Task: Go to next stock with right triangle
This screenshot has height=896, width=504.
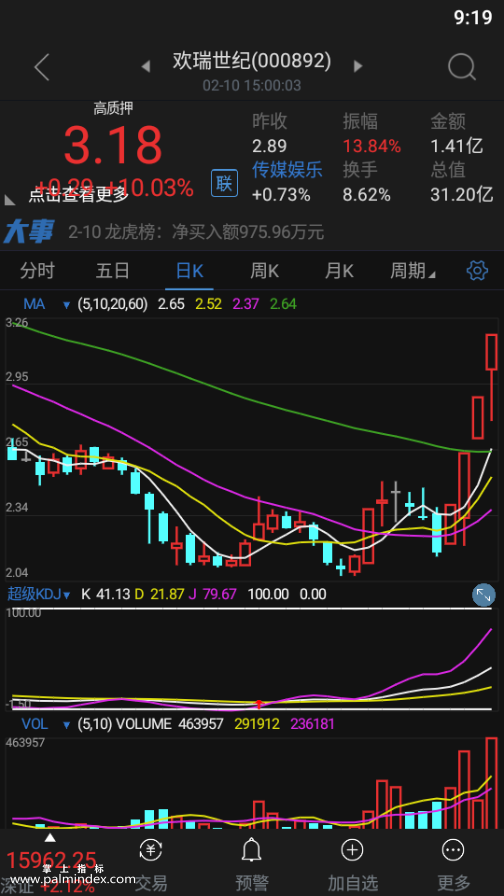Action: (x=358, y=66)
